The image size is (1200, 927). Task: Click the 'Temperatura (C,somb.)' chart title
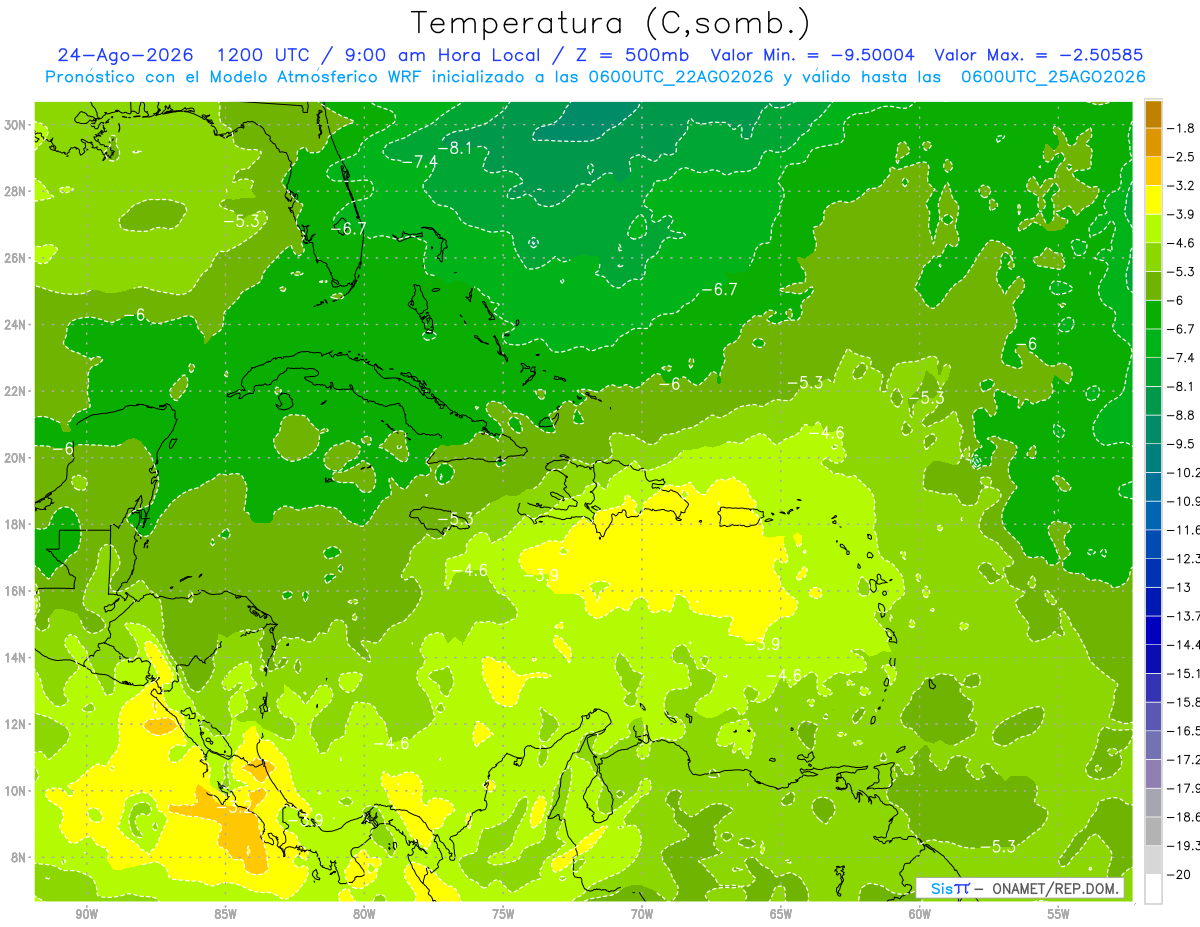tap(611, 22)
